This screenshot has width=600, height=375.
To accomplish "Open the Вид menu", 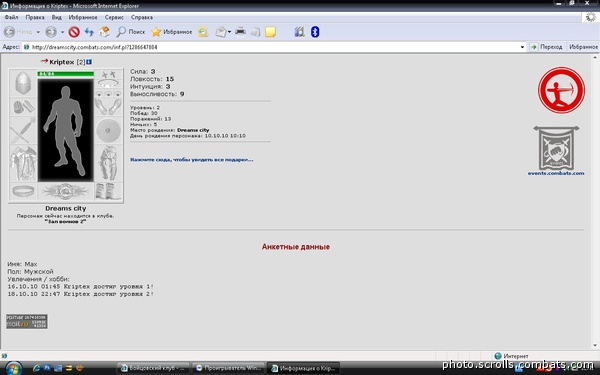I will [x=57, y=17].
